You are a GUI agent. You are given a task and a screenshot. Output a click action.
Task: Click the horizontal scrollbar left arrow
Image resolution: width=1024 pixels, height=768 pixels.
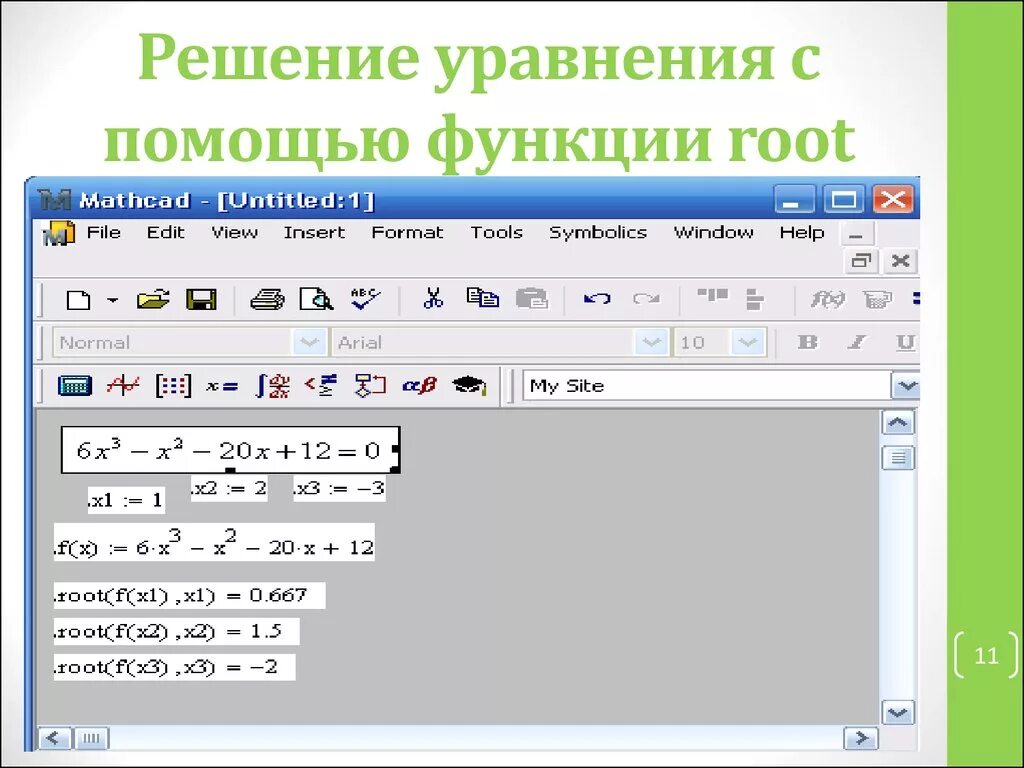(54, 738)
